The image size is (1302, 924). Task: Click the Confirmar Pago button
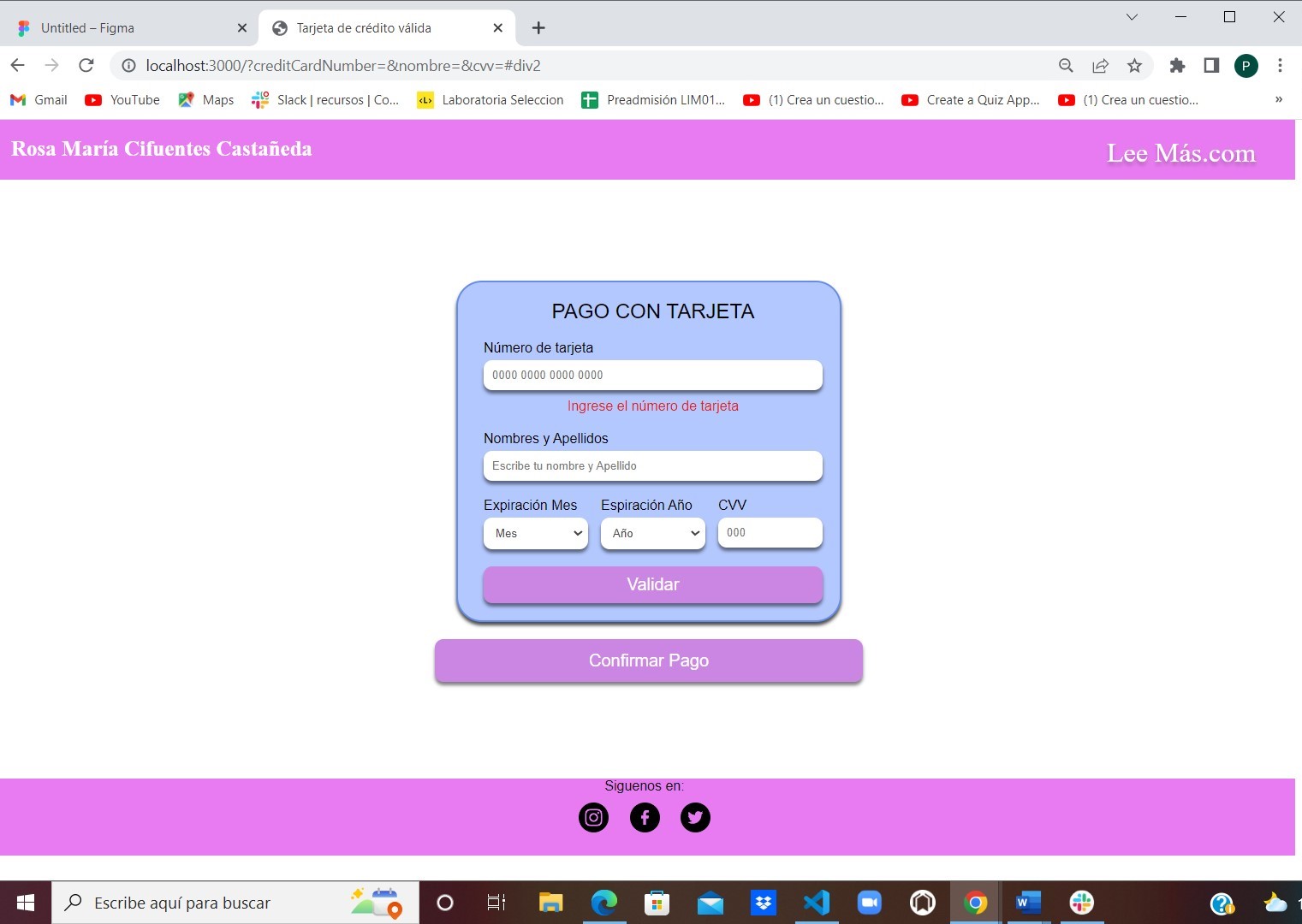(x=649, y=660)
